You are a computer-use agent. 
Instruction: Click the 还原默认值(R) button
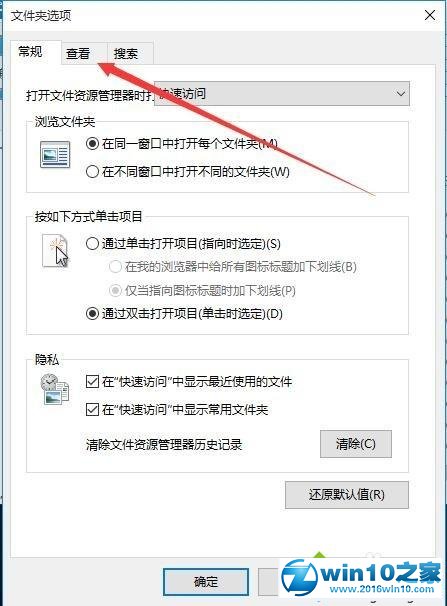tap(347, 495)
